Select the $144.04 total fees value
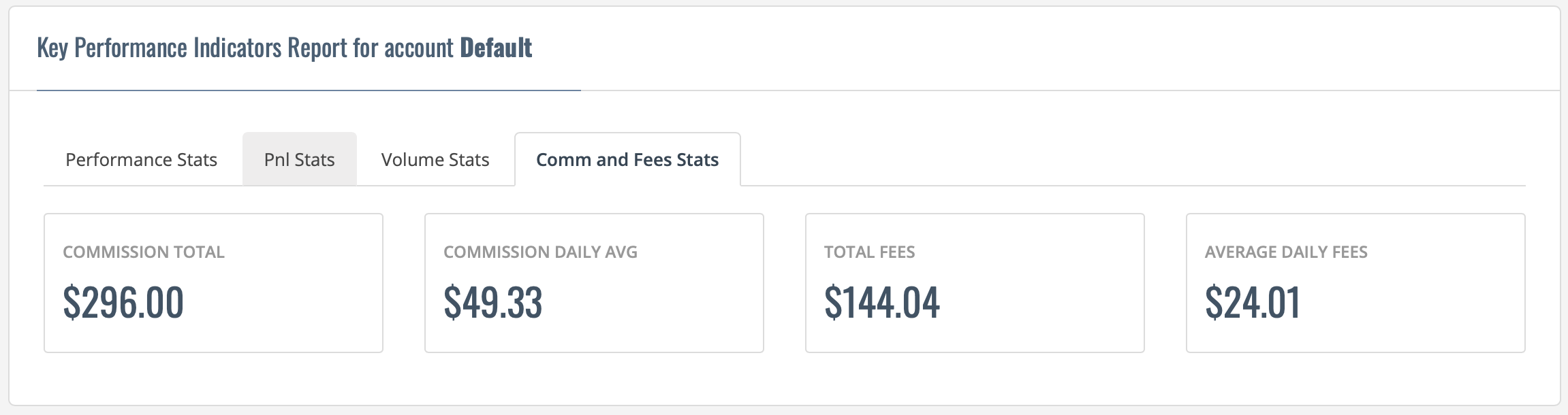 tap(882, 303)
